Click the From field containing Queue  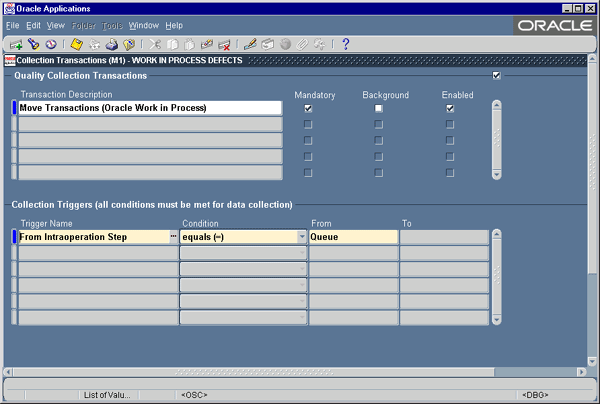pos(352,237)
